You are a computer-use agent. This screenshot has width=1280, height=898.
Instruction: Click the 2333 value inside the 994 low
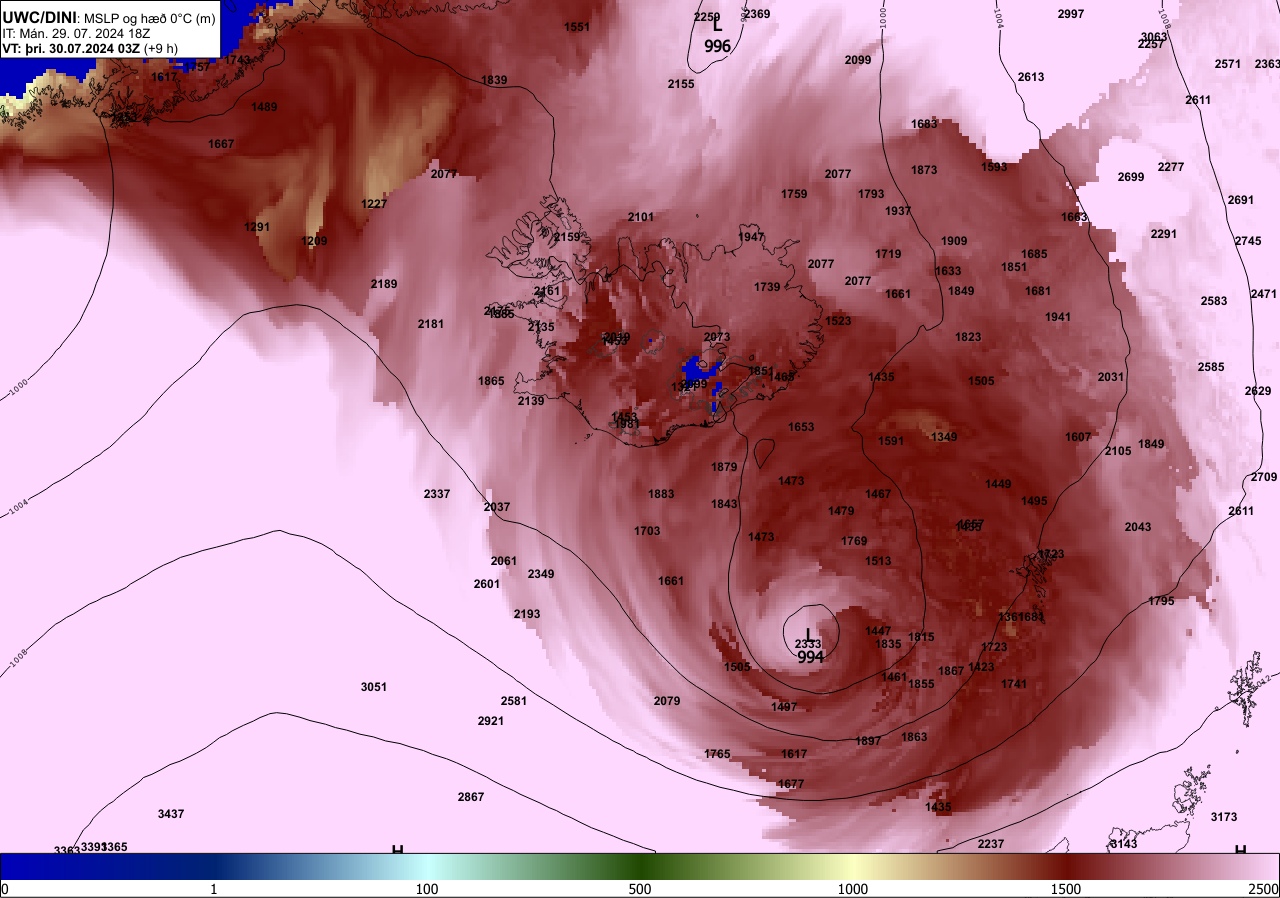(808, 644)
